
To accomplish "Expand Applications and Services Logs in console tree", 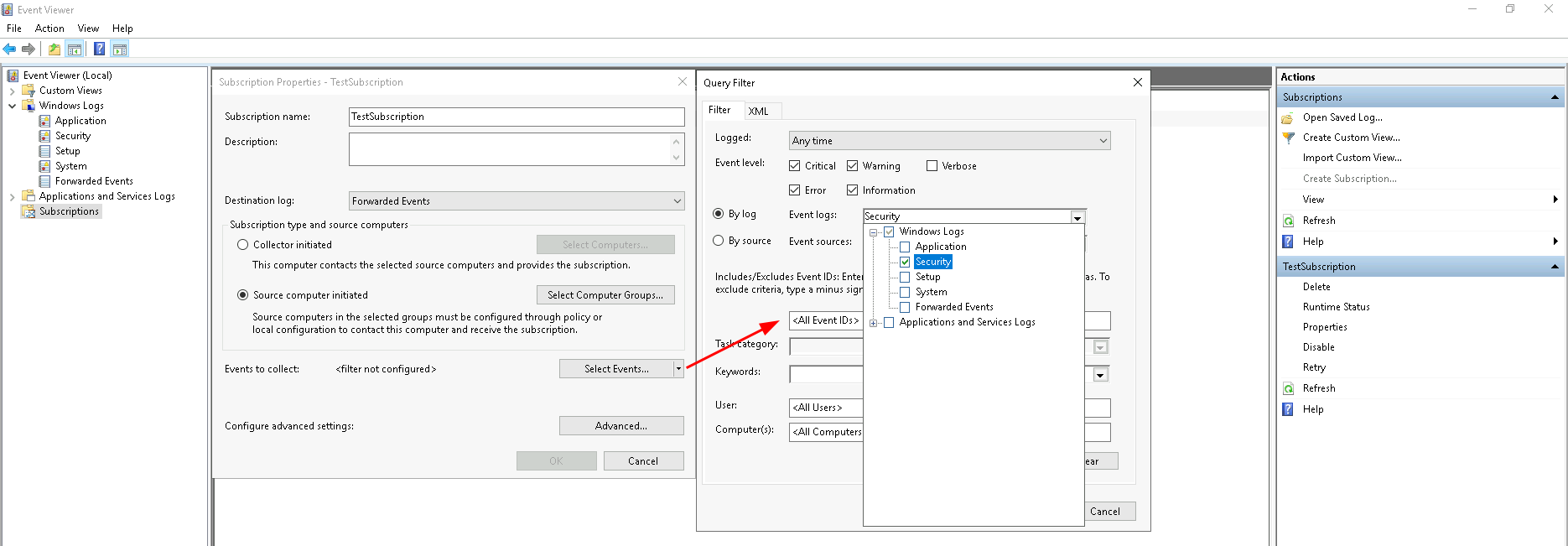I will (12, 196).
